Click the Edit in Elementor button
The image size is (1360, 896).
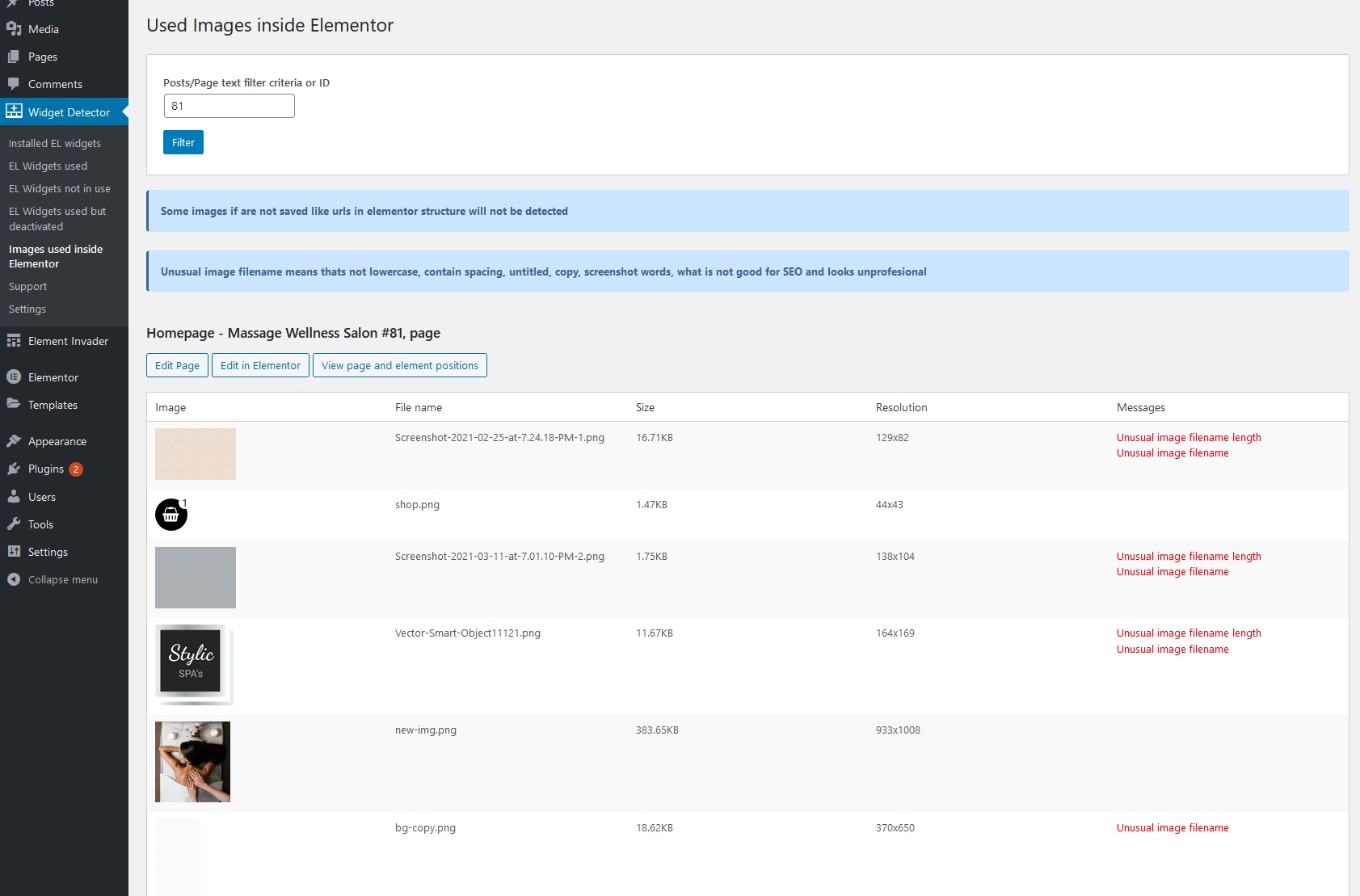point(260,365)
